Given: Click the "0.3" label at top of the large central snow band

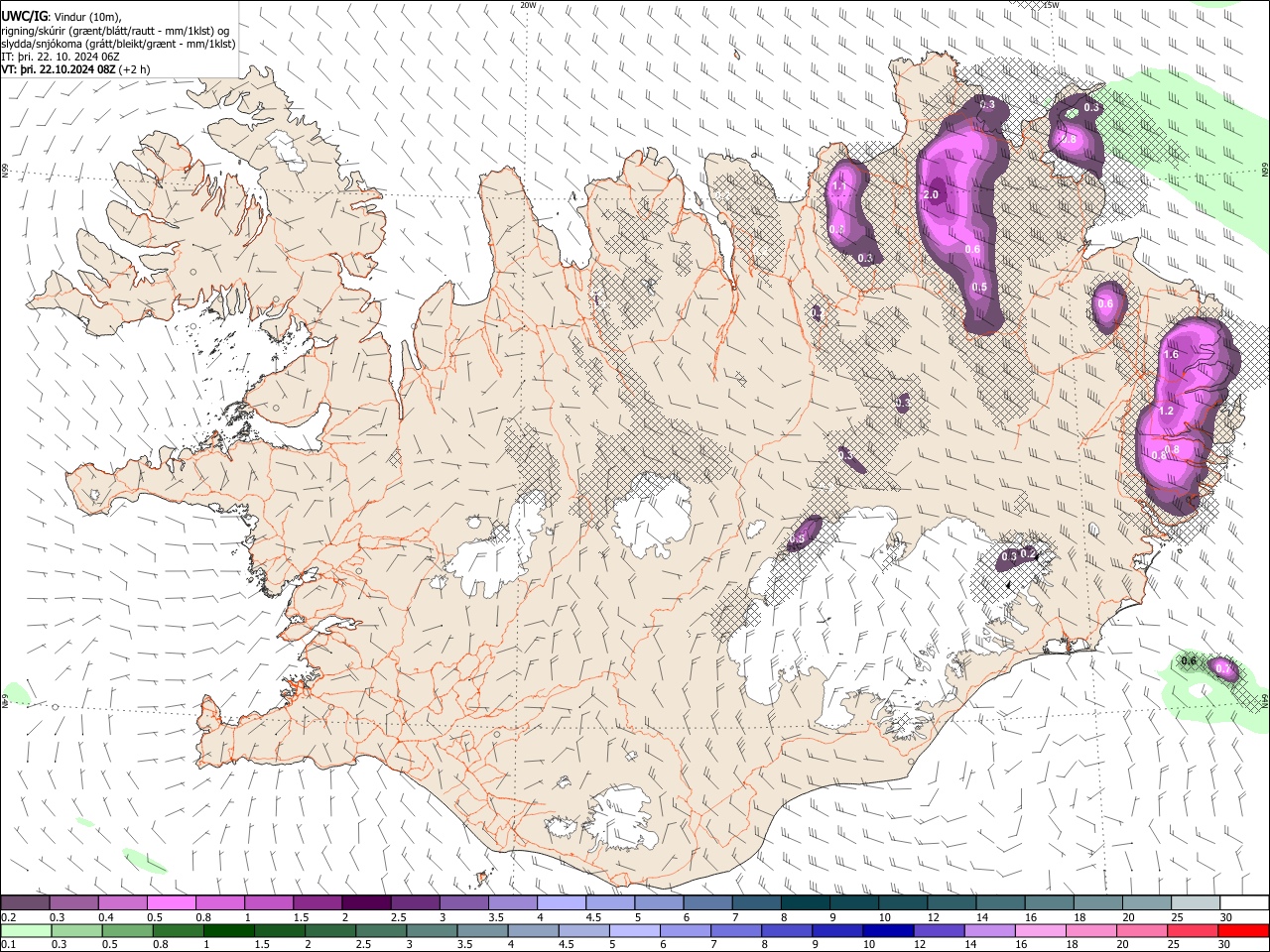Looking at the screenshot, I should click(987, 104).
